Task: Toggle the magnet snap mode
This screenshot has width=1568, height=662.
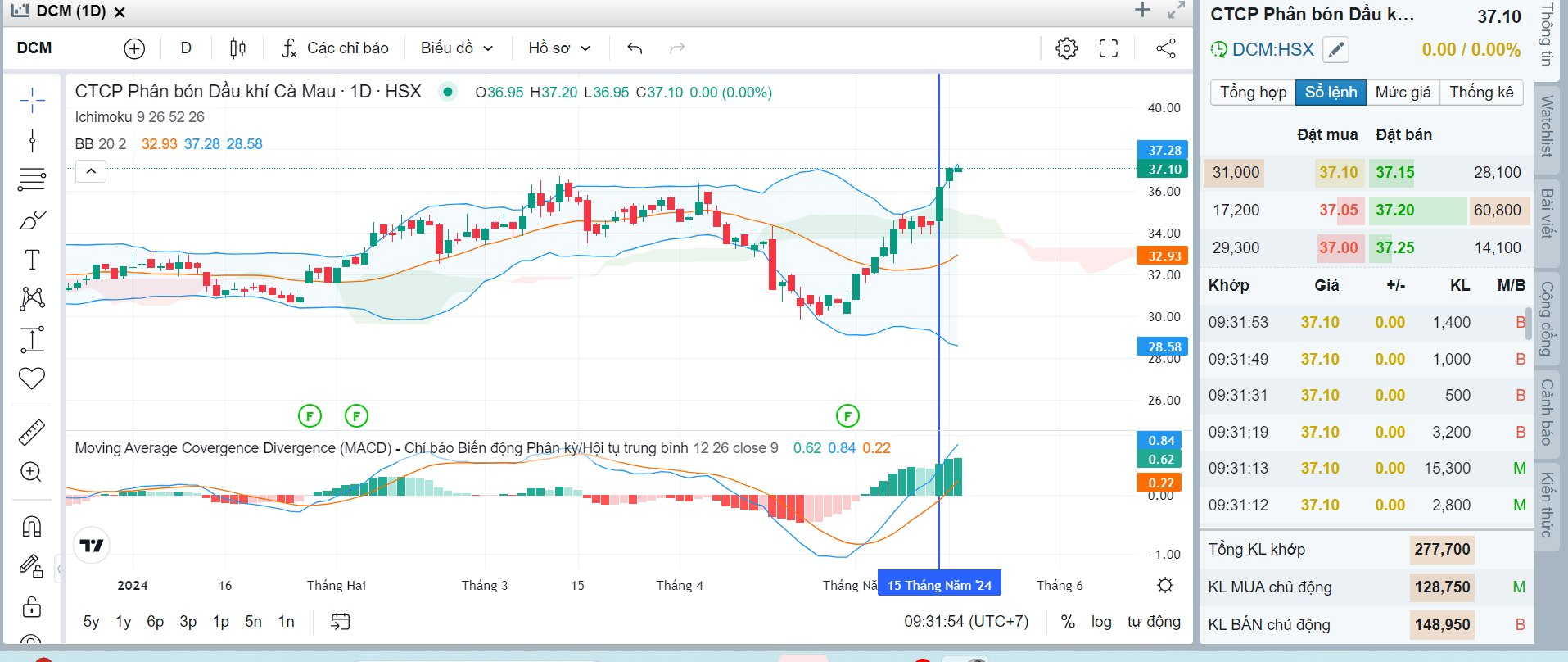Action: 32,526
